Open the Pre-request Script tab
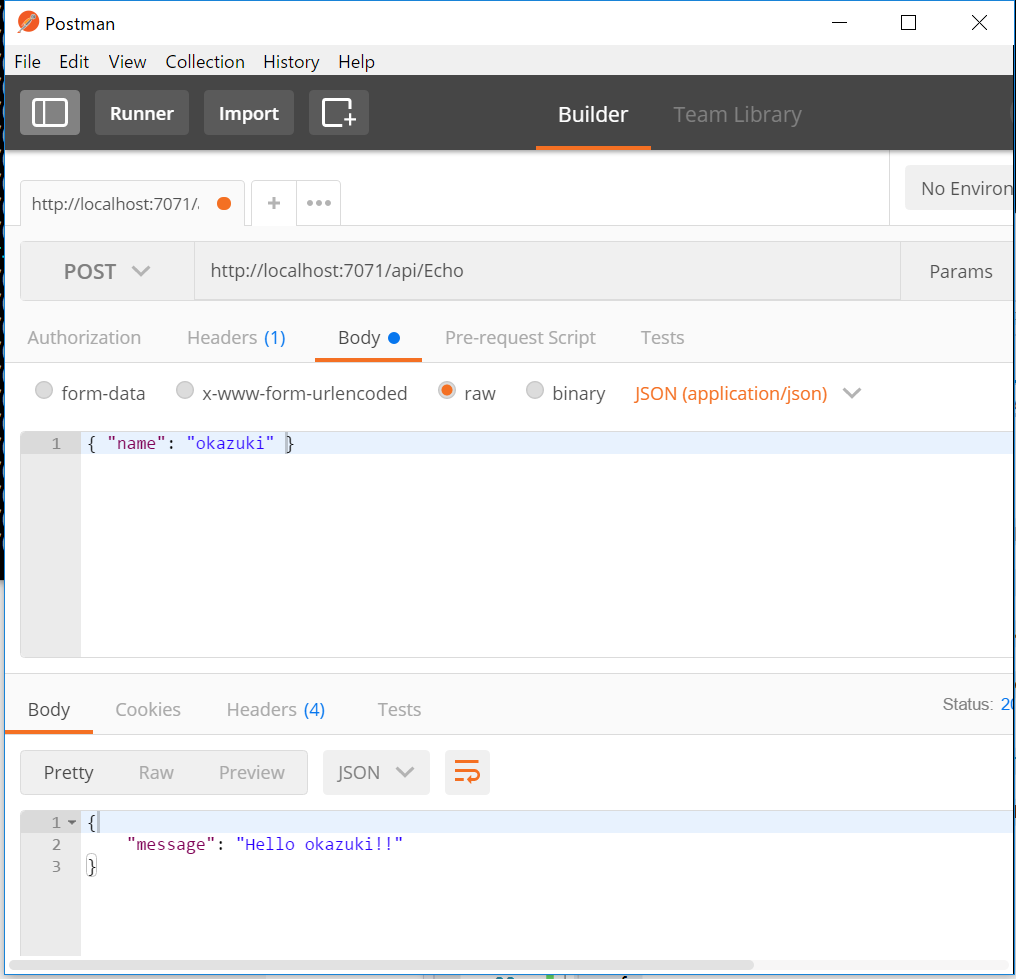The width and height of the screenshot is (1016, 979). click(520, 338)
